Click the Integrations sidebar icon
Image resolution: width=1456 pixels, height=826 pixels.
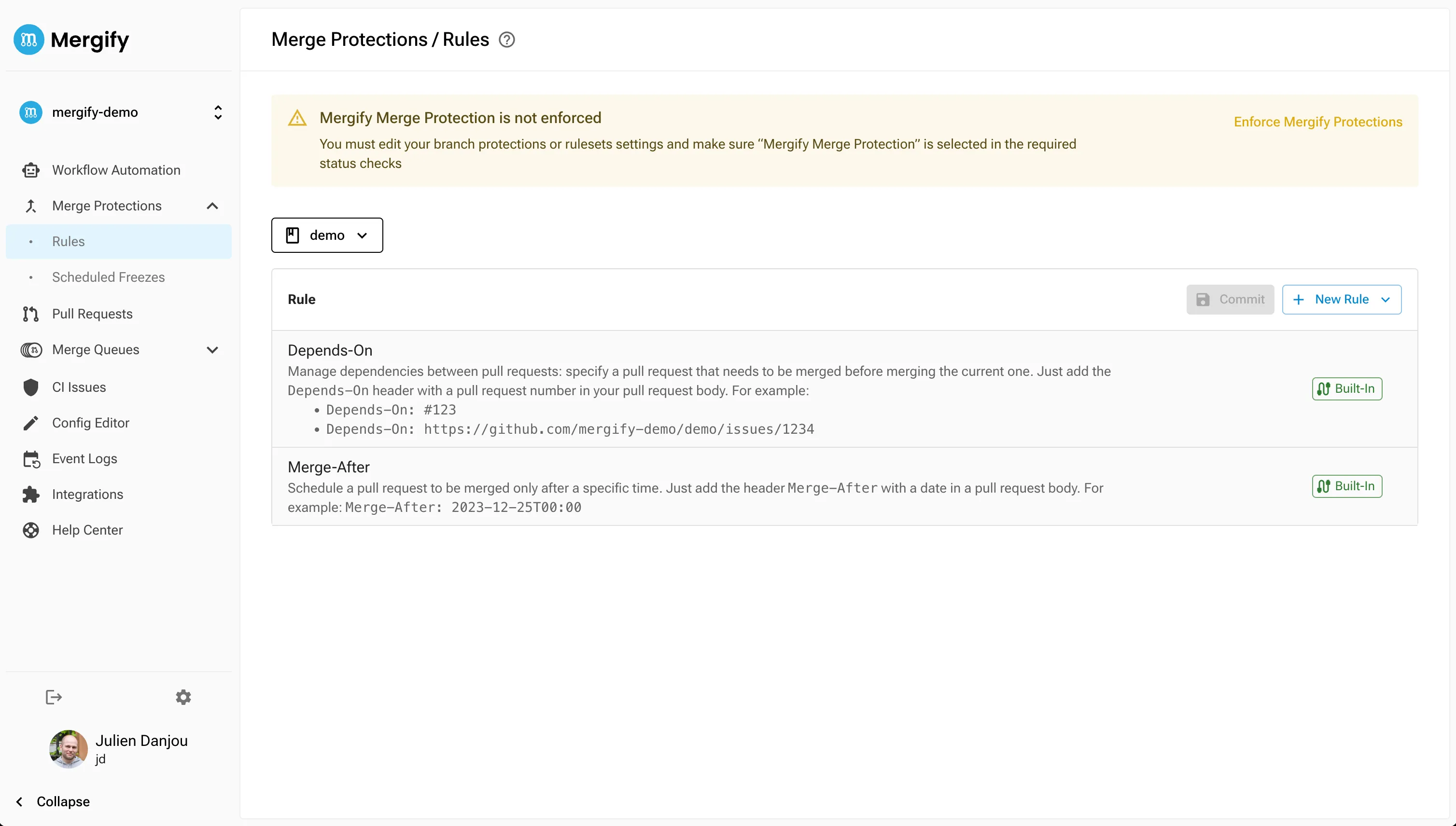pyautogui.click(x=30, y=494)
